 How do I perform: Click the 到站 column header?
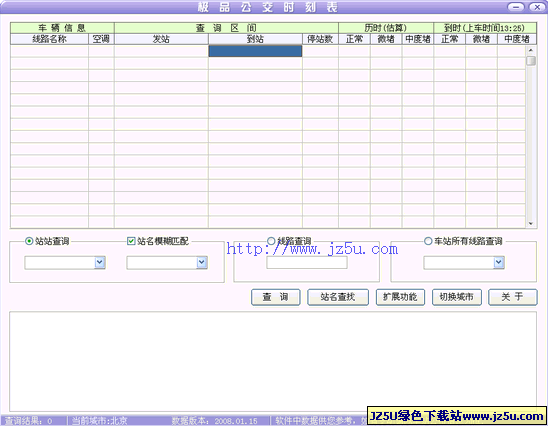pyautogui.click(x=255, y=39)
